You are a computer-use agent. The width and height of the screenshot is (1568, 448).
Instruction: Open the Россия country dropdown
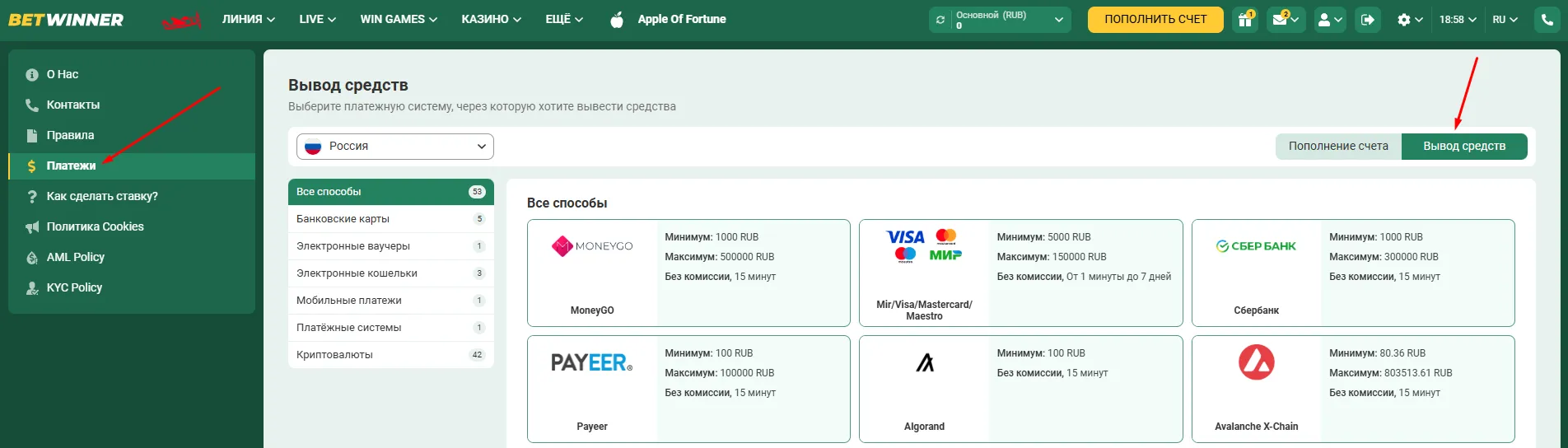click(x=395, y=147)
